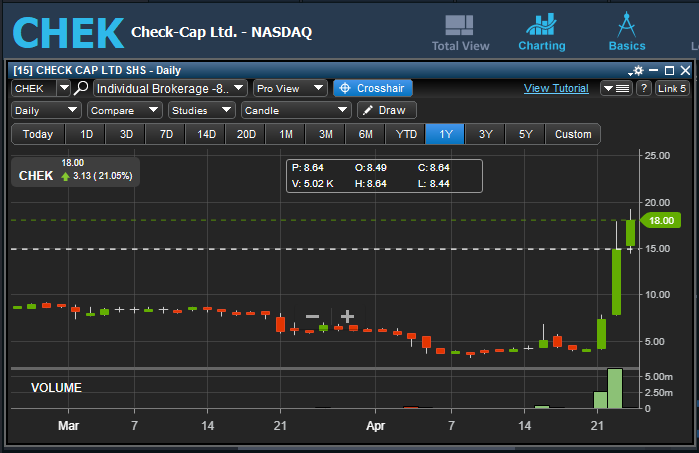
Task: Open the help question mark button
Action: coord(643,88)
